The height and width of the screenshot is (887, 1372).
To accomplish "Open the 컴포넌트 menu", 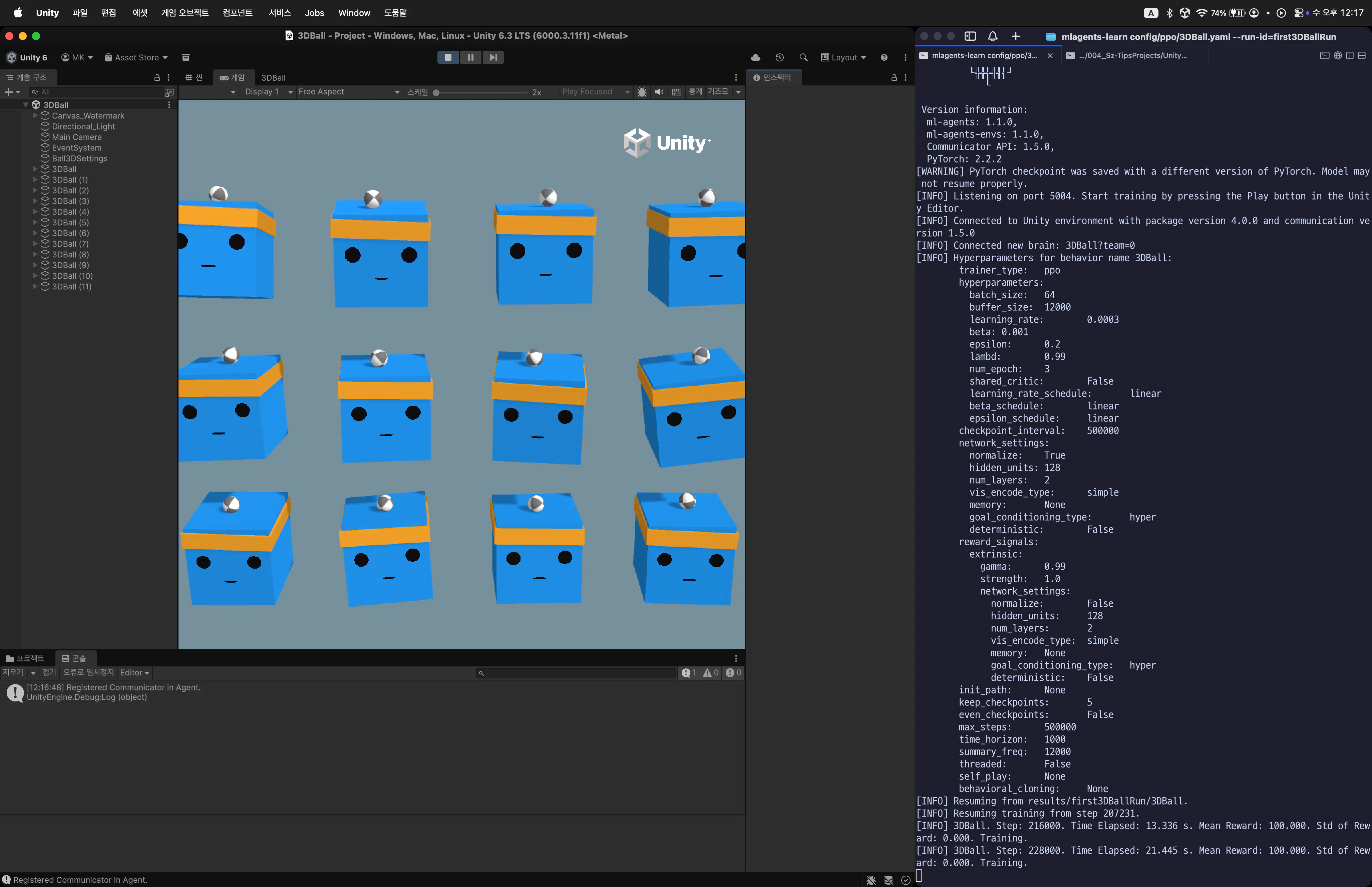I will click(x=237, y=13).
